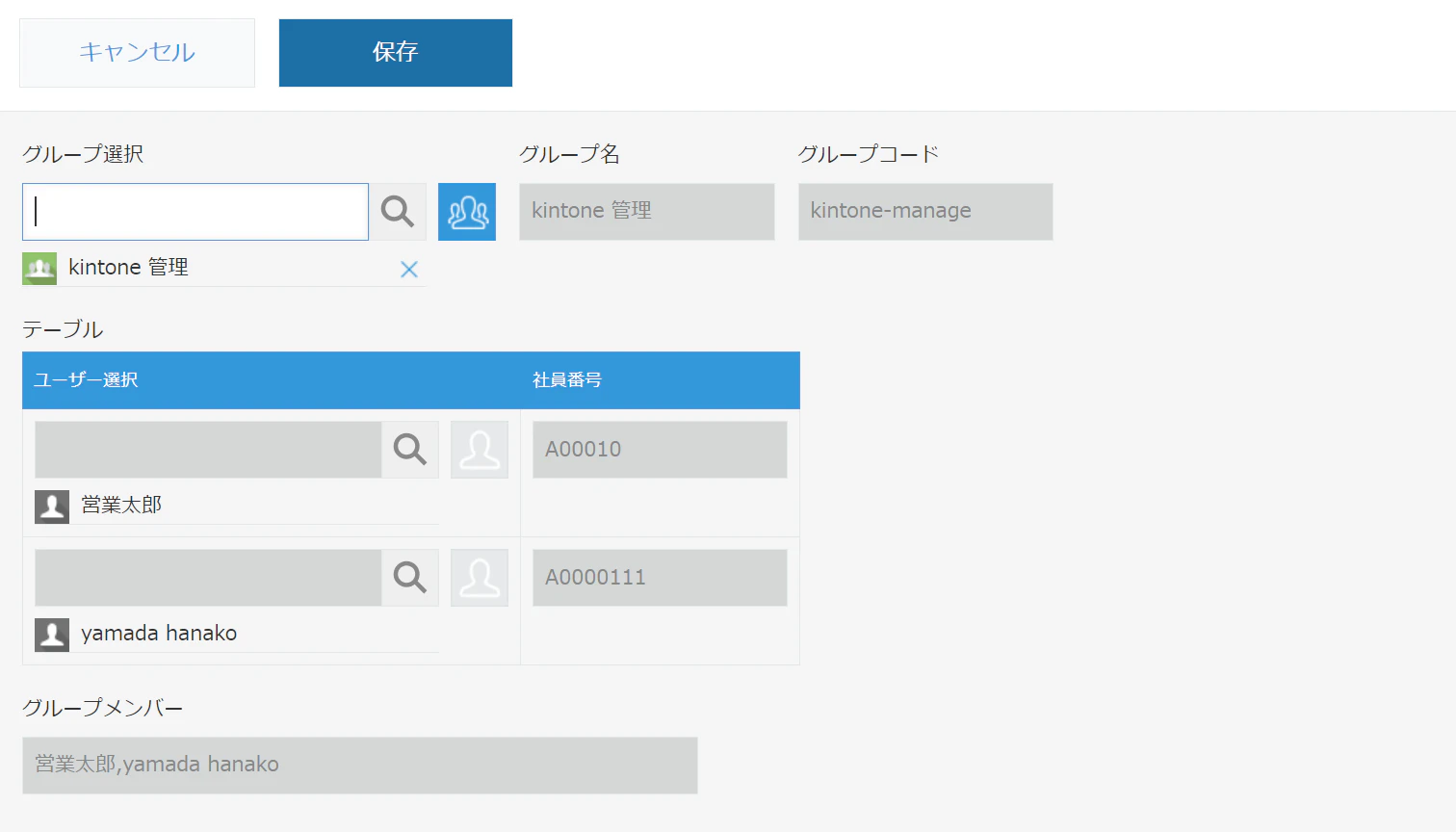The image size is (1456, 832).
Task: Select the kintone 管理 selected group entry
Action: (x=223, y=269)
